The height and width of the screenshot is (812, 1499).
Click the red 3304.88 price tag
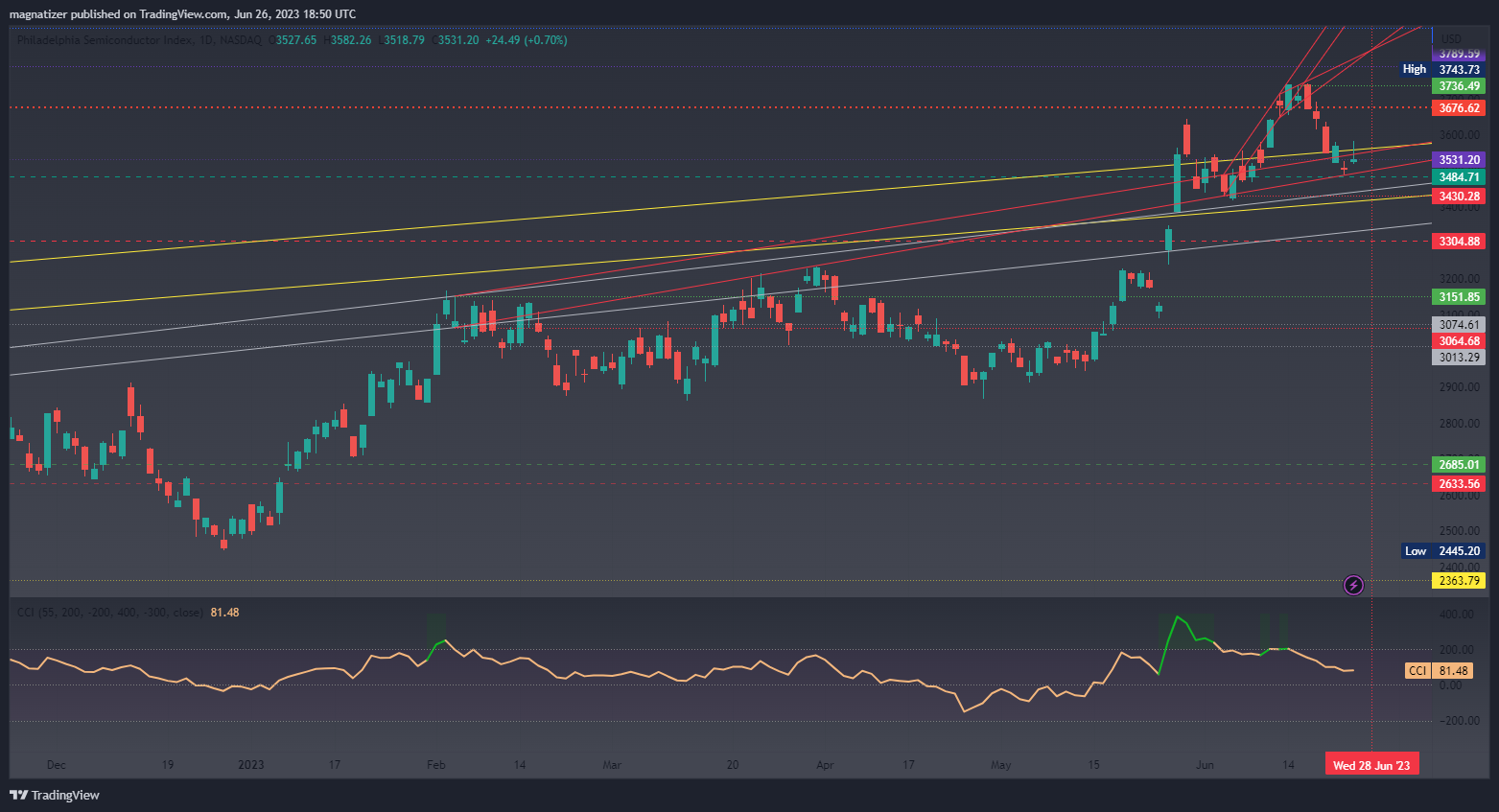pyautogui.click(x=1459, y=242)
